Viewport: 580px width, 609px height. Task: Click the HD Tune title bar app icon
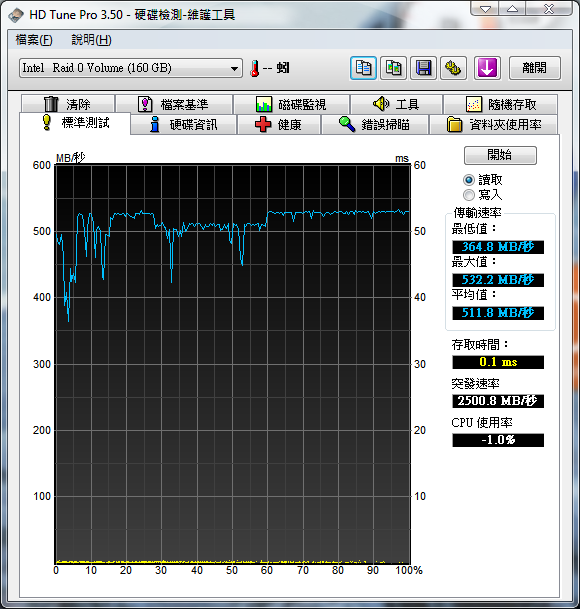(16, 15)
